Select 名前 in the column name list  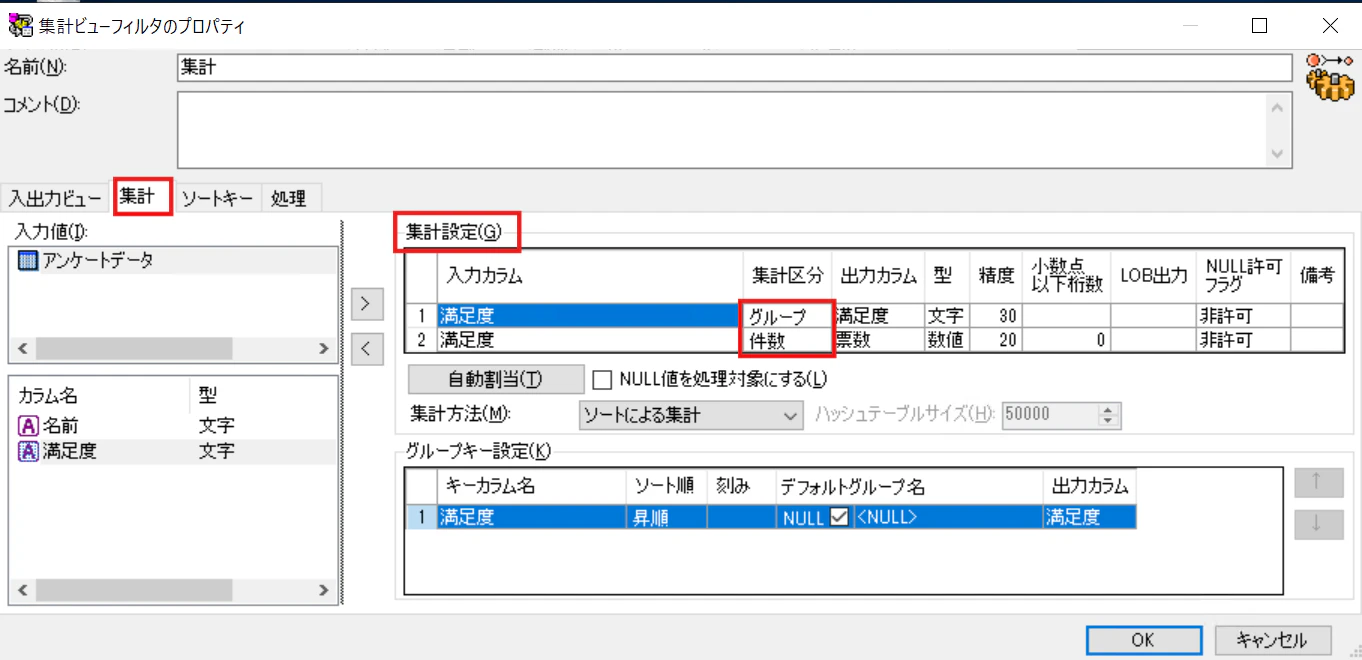[x=60, y=426]
